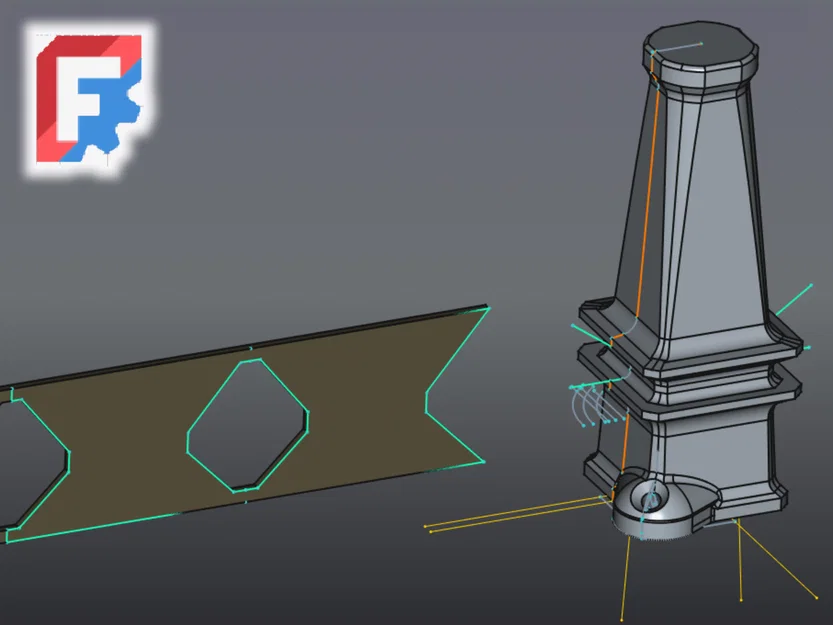Select the tall tapered column 3D model
The height and width of the screenshot is (625, 833).
691,281
